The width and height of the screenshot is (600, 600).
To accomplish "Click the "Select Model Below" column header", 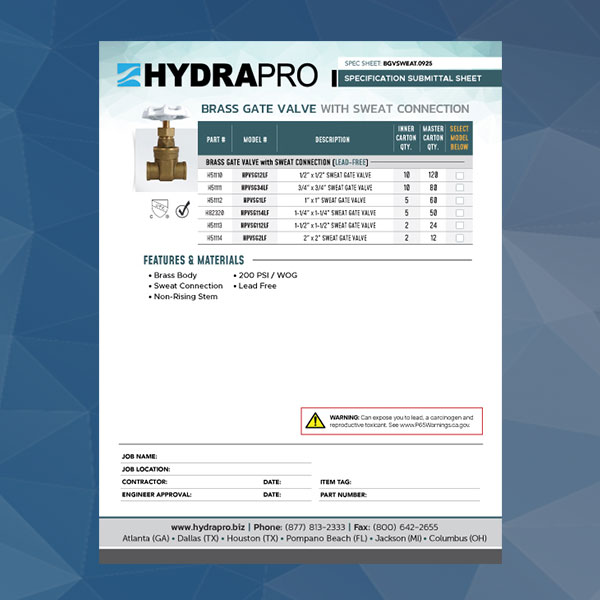I will [x=459, y=138].
